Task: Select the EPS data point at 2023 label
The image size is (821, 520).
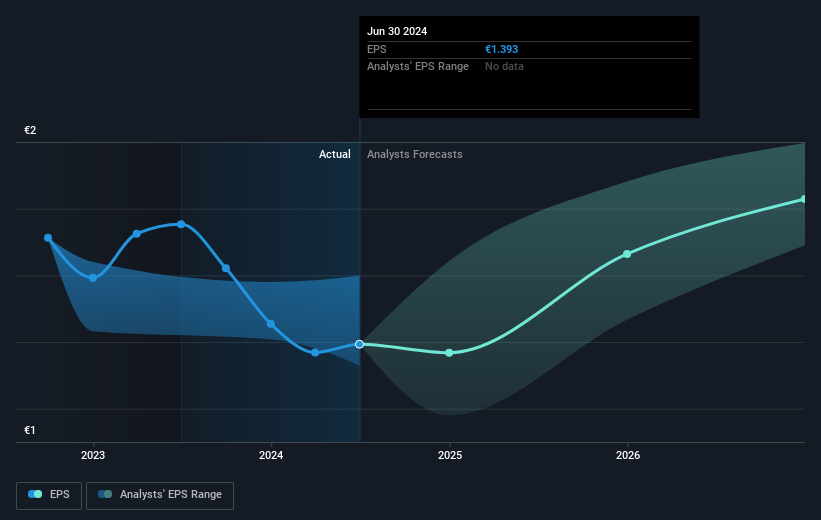Action: 93,278
